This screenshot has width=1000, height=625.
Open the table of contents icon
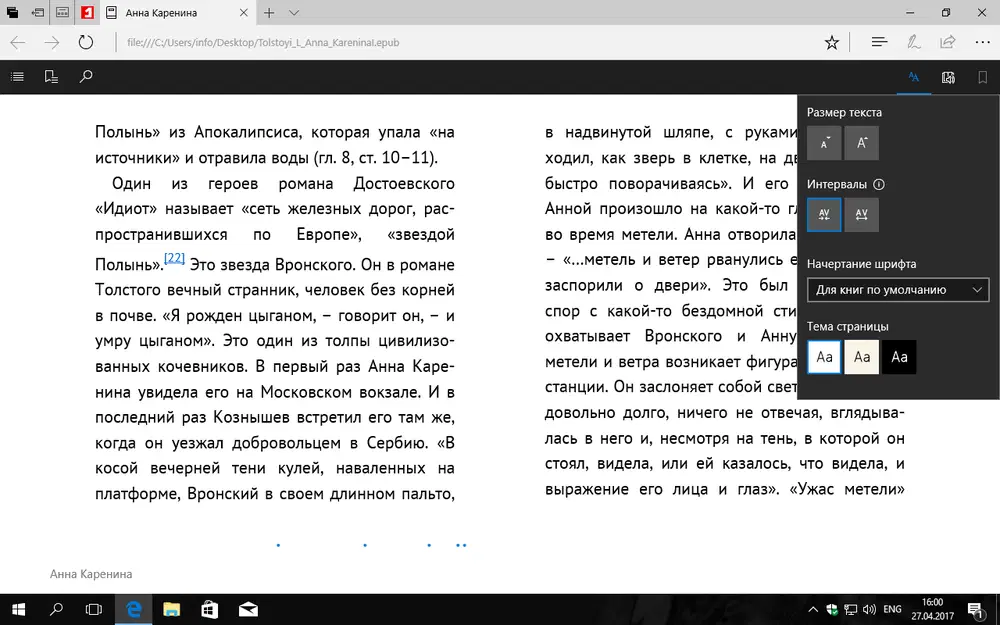17,77
